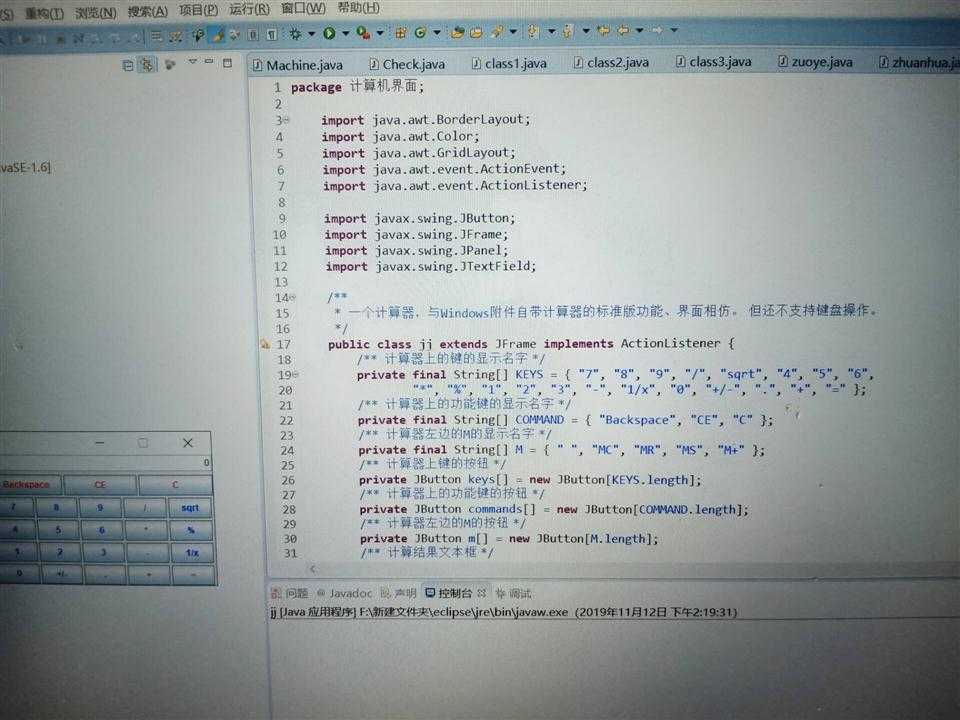Click the 1/x button in calculator window
Screen dimensions: 960x720
[192, 553]
